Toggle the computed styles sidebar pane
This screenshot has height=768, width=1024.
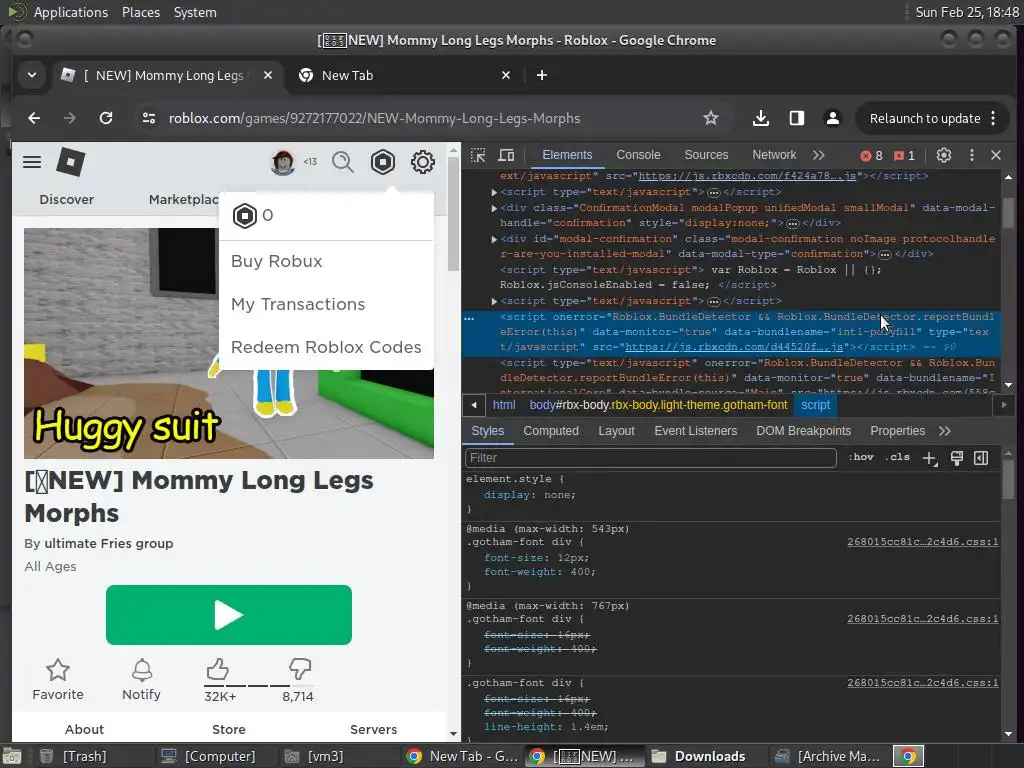981,458
